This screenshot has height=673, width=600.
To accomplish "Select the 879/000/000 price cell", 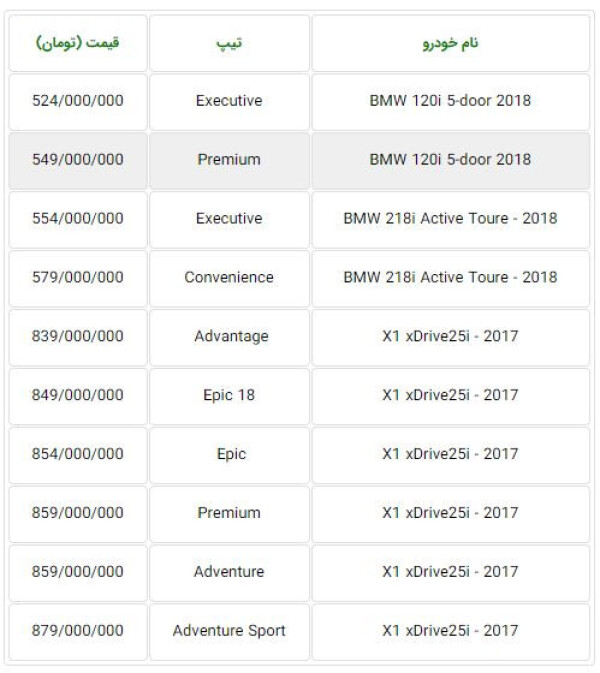I will click(x=78, y=632).
